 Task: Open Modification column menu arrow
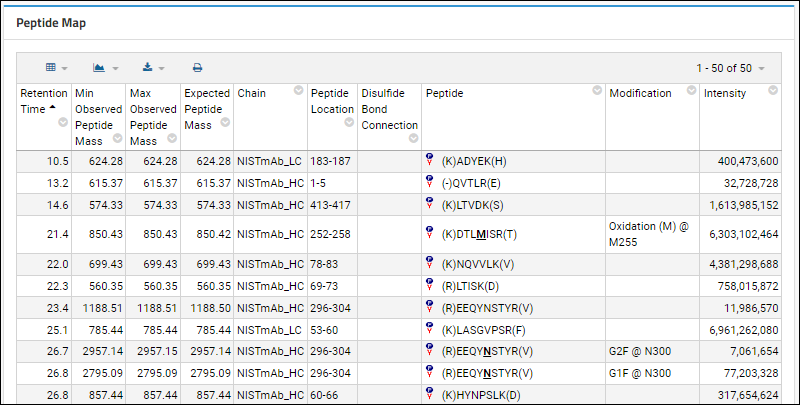(691, 90)
